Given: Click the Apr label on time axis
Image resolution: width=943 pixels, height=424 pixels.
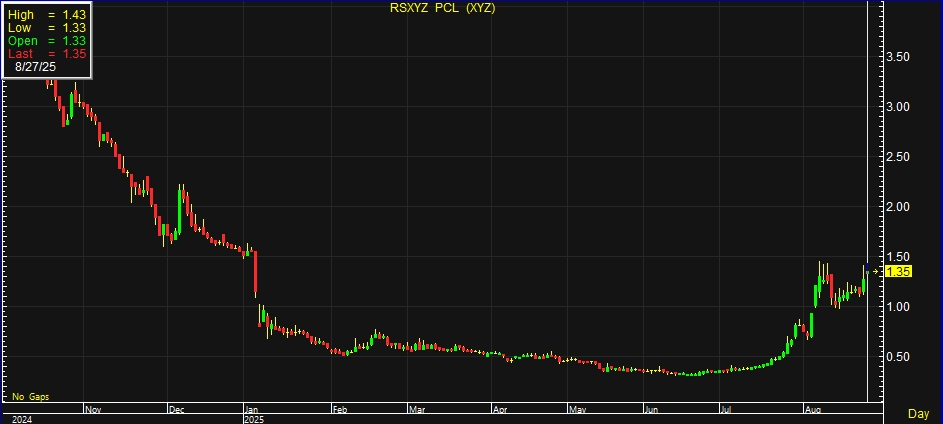Looking at the screenshot, I should tap(500, 410).
